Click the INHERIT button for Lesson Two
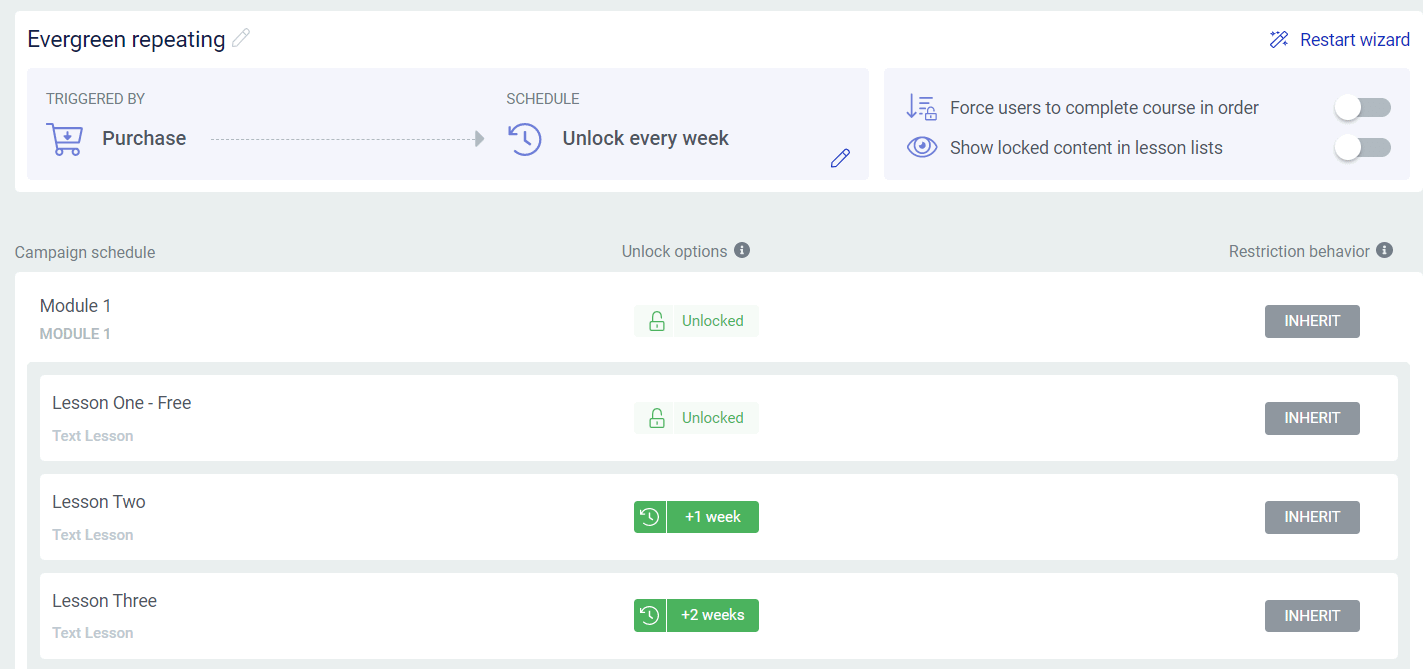The height and width of the screenshot is (669, 1423). tap(1312, 517)
